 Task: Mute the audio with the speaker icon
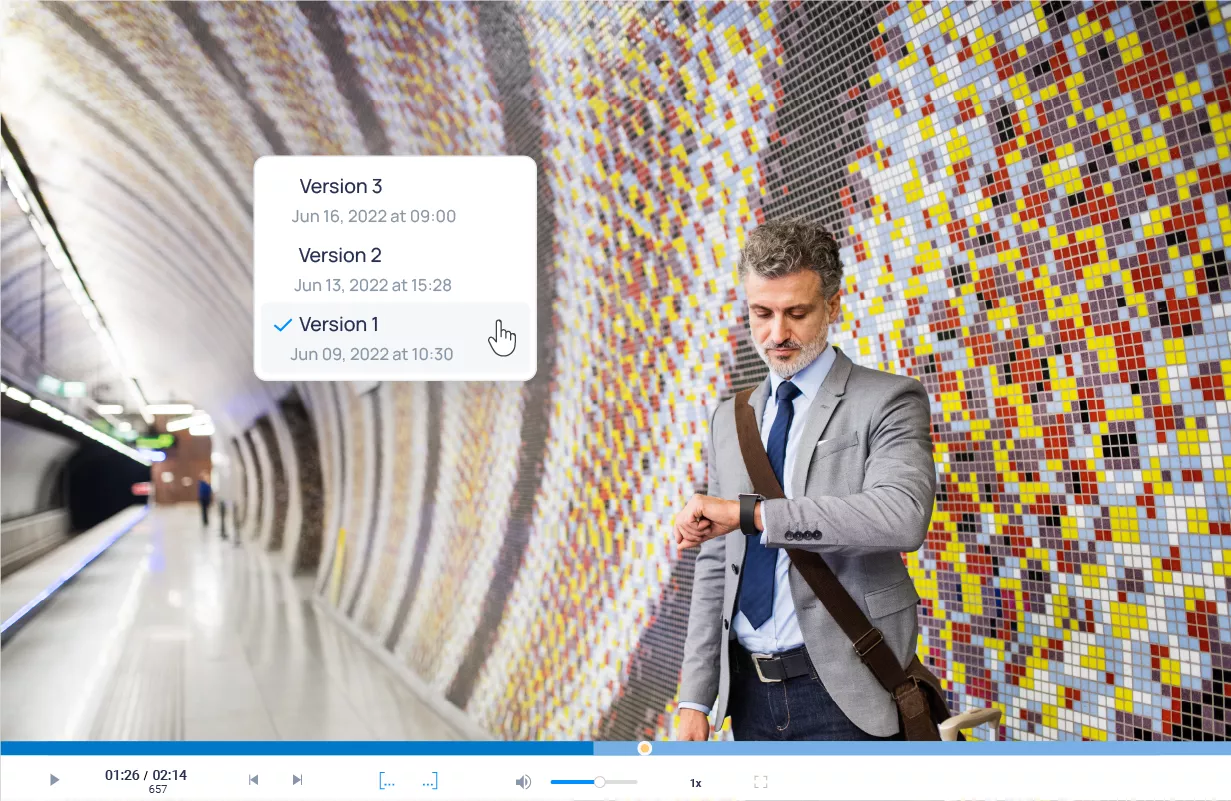(523, 782)
